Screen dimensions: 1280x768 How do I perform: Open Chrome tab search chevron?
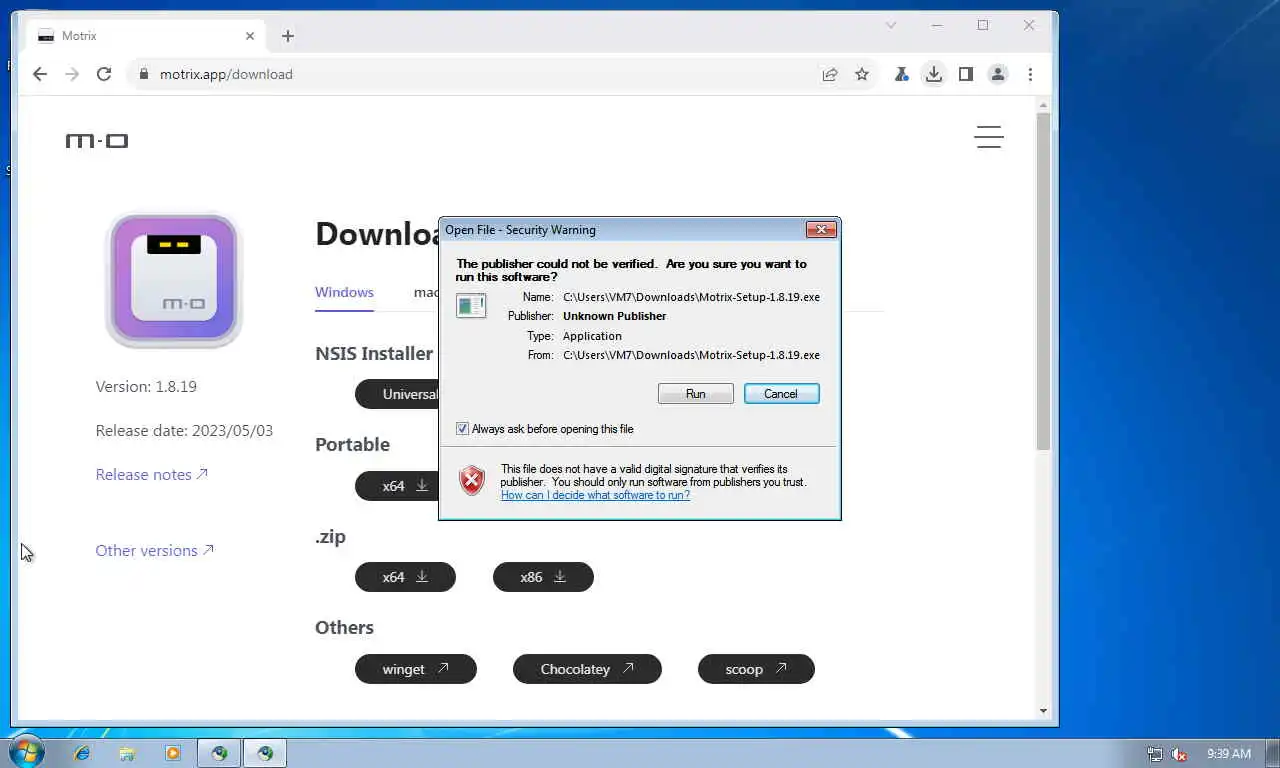891,25
